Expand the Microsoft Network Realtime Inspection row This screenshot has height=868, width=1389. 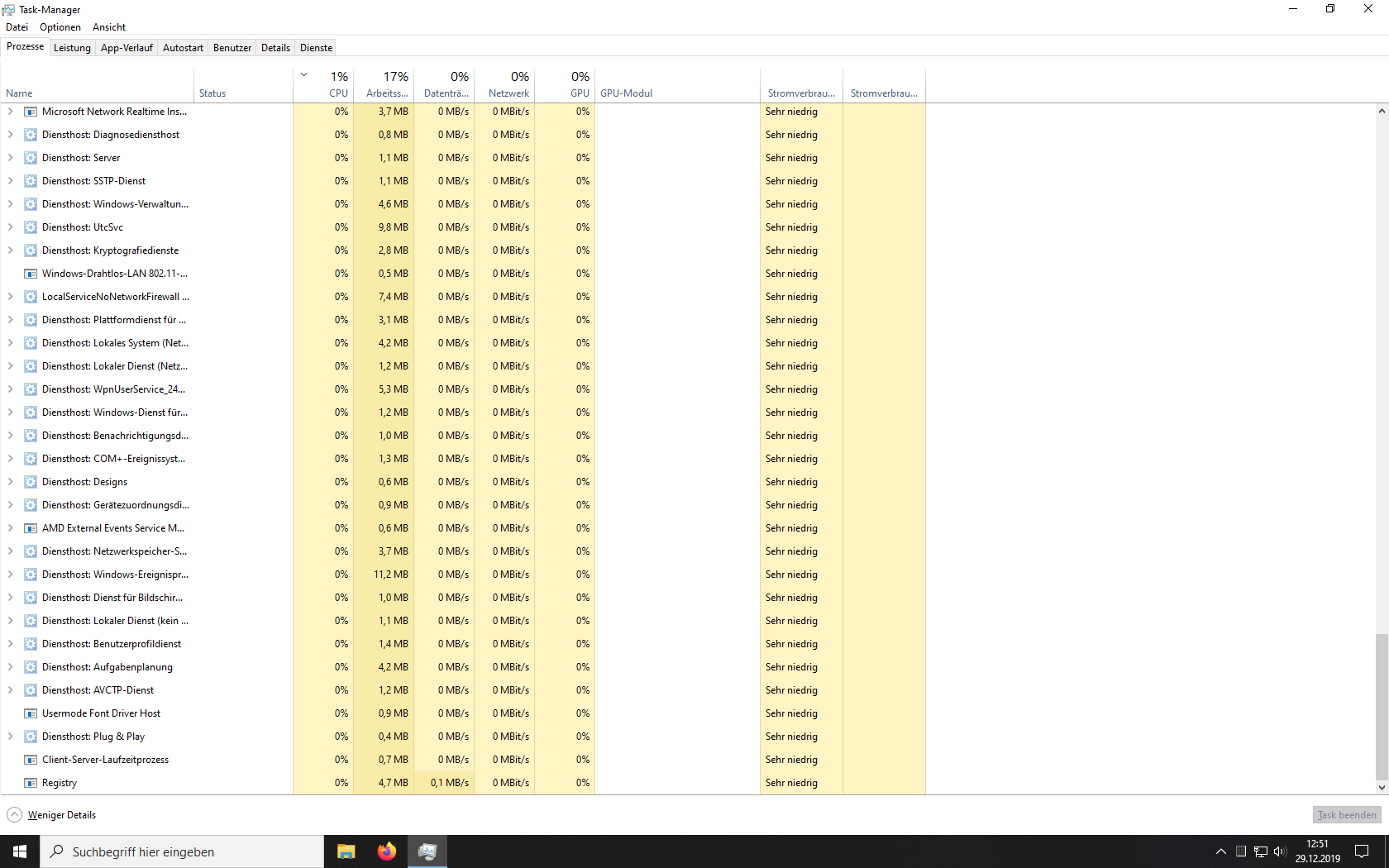[x=11, y=112]
